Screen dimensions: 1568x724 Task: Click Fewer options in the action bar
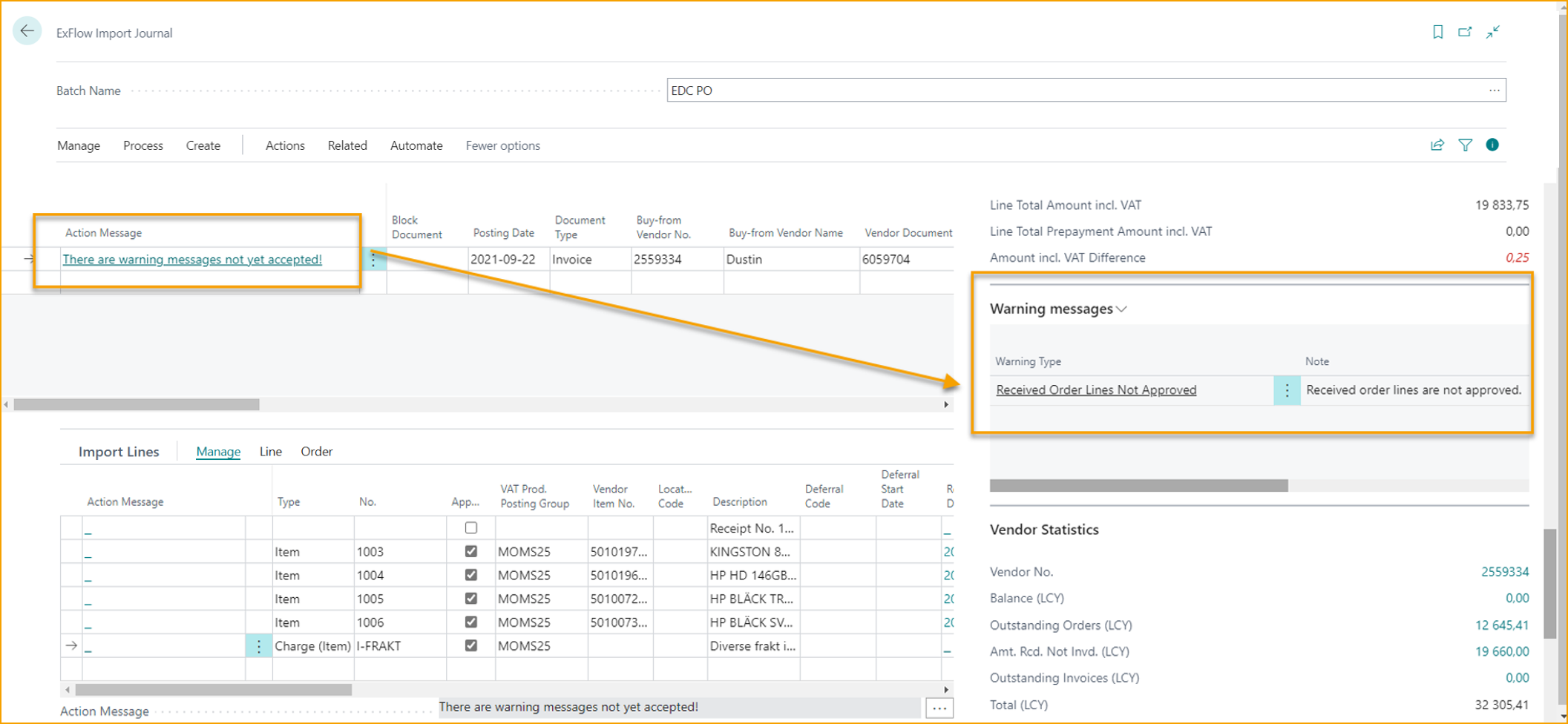click(x=502, y=145)
